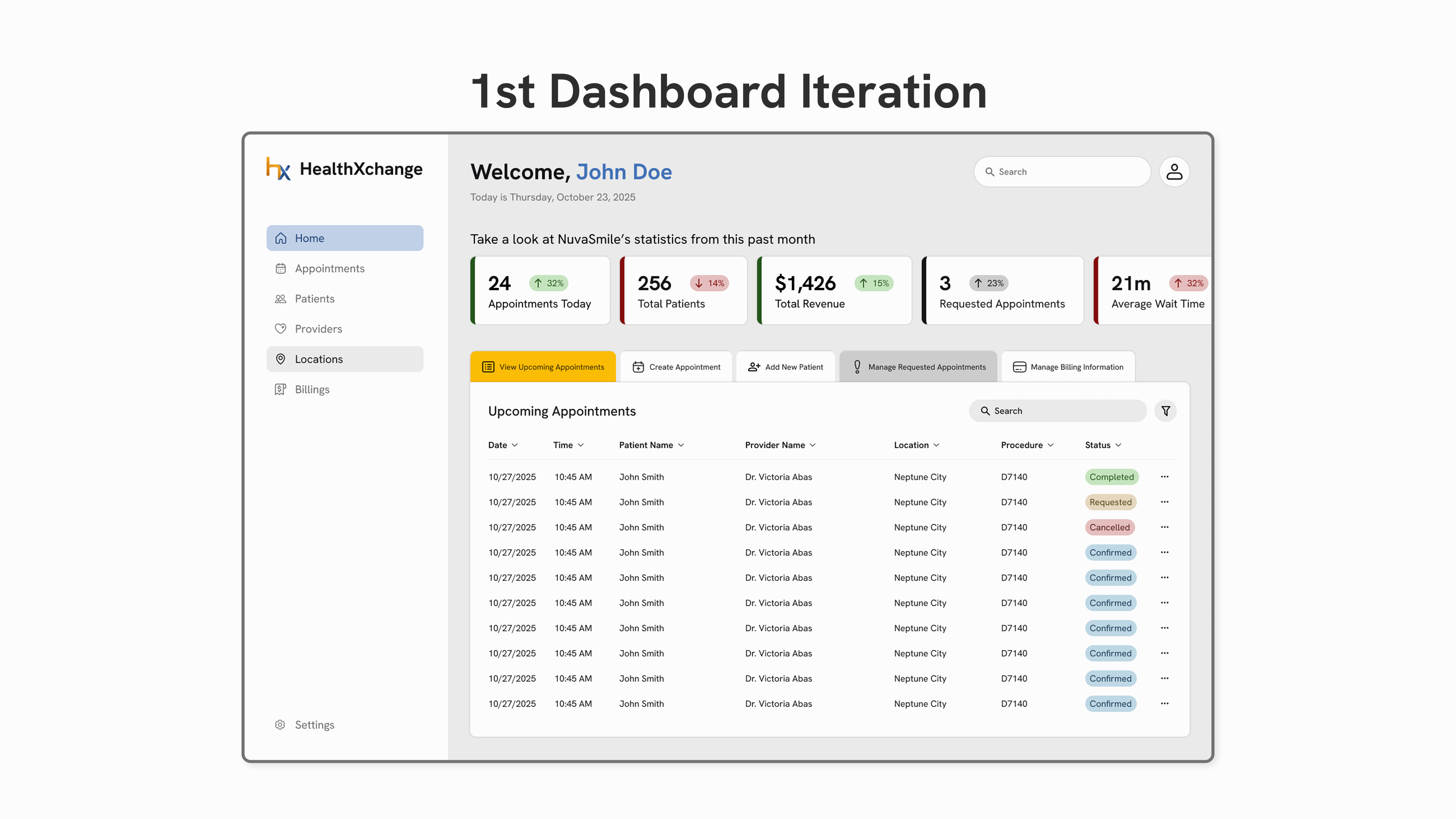
Task: Open the Average Wait Time card
Action: click(1153, 290)
